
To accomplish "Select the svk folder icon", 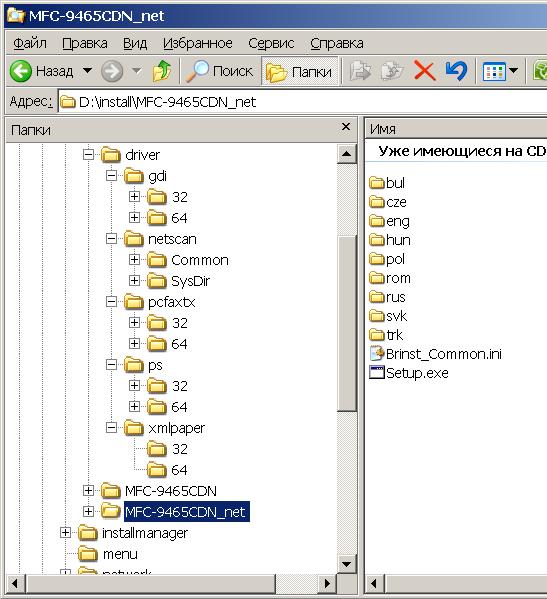I will 377,316.
